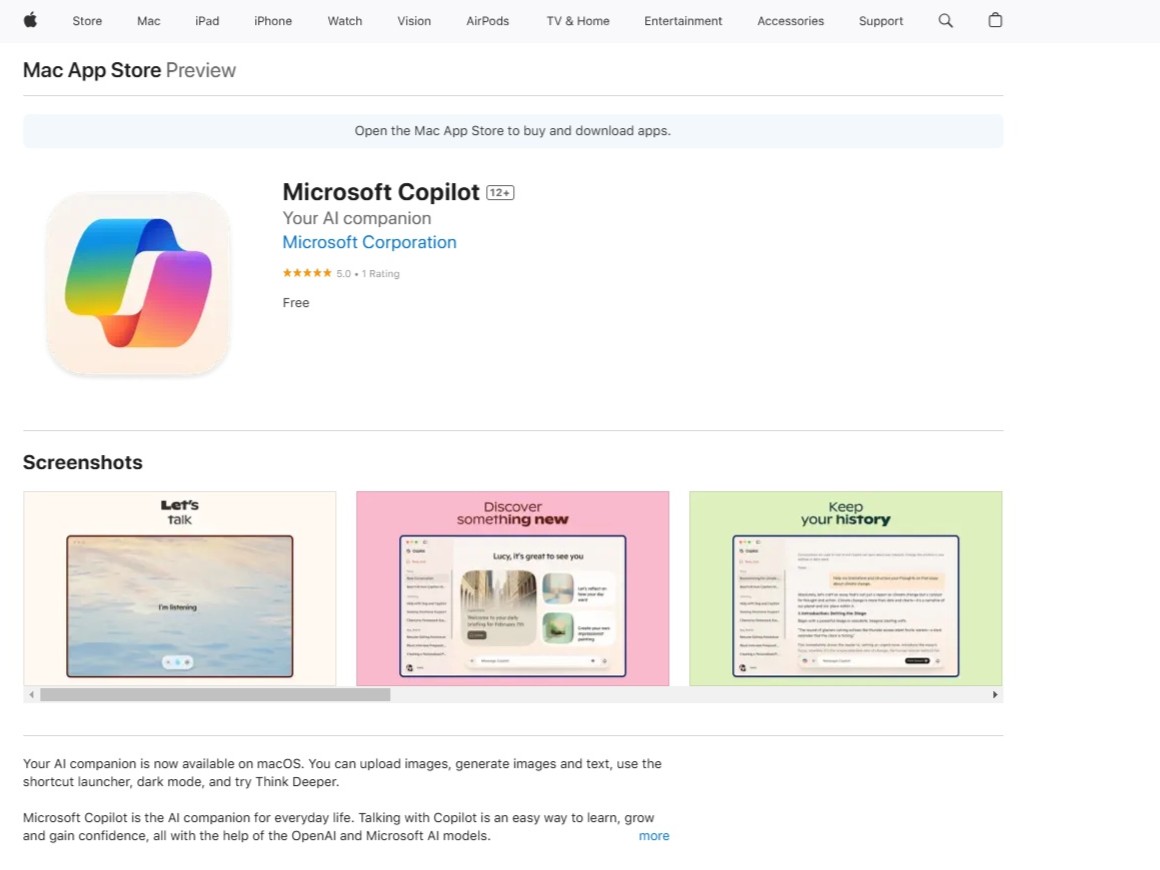Image resolution: width=1160 pixels, height=870 pixels.
Task: Click the Your AI companion subtitle
Action: [357, 218]
